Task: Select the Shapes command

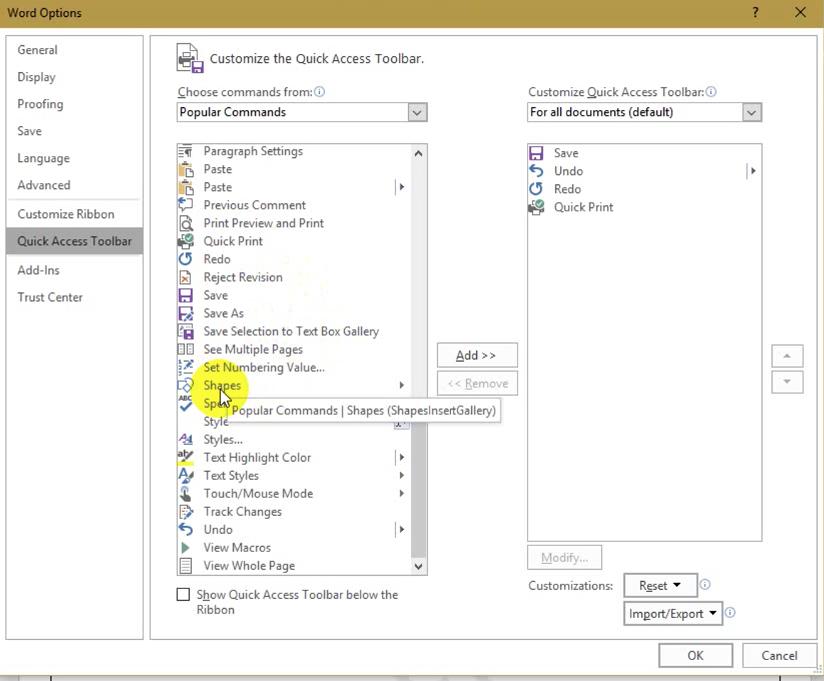Action: [x=222, y=385]
